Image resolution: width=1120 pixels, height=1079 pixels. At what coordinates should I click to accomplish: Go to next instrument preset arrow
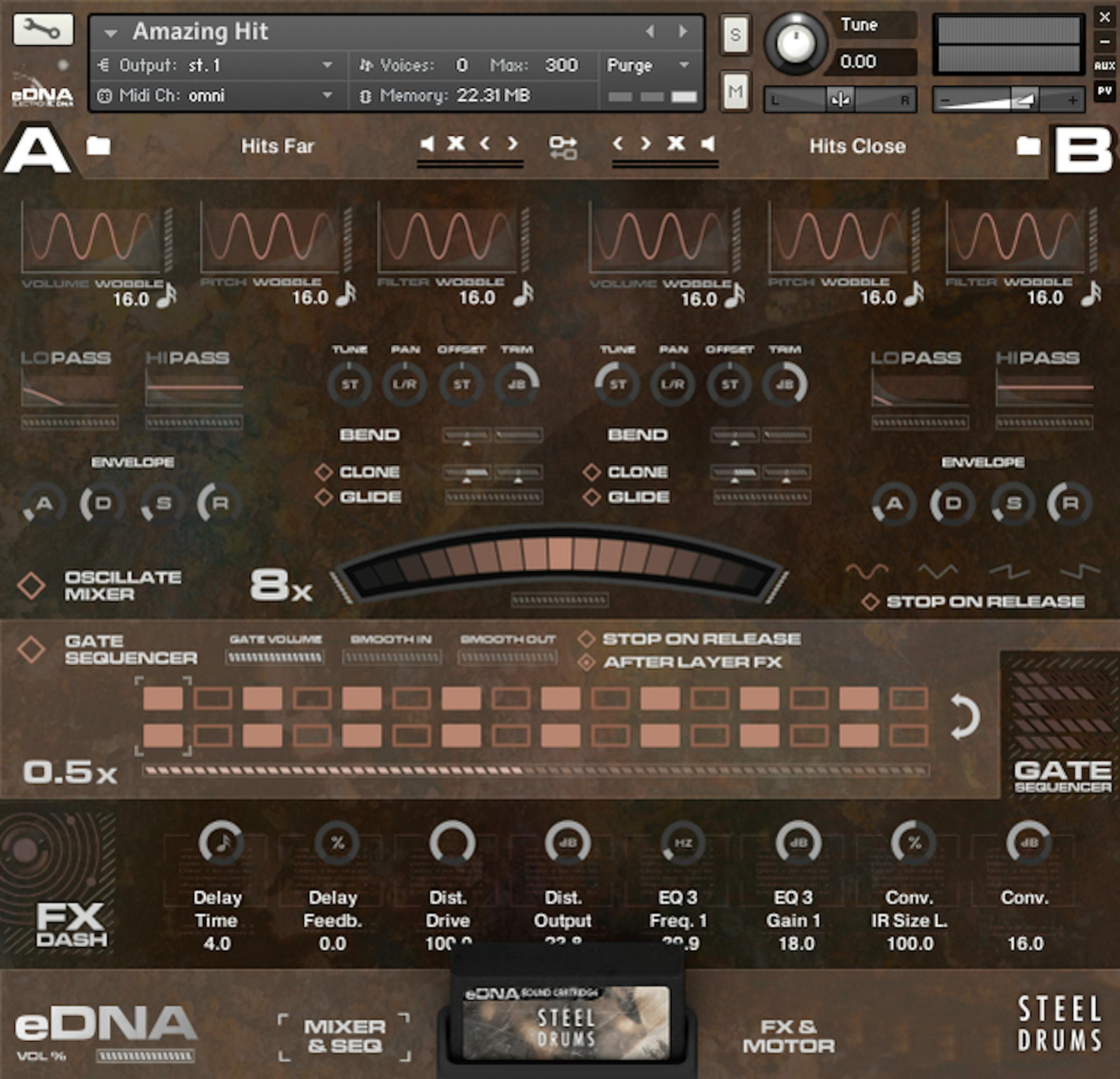(683, 31)
